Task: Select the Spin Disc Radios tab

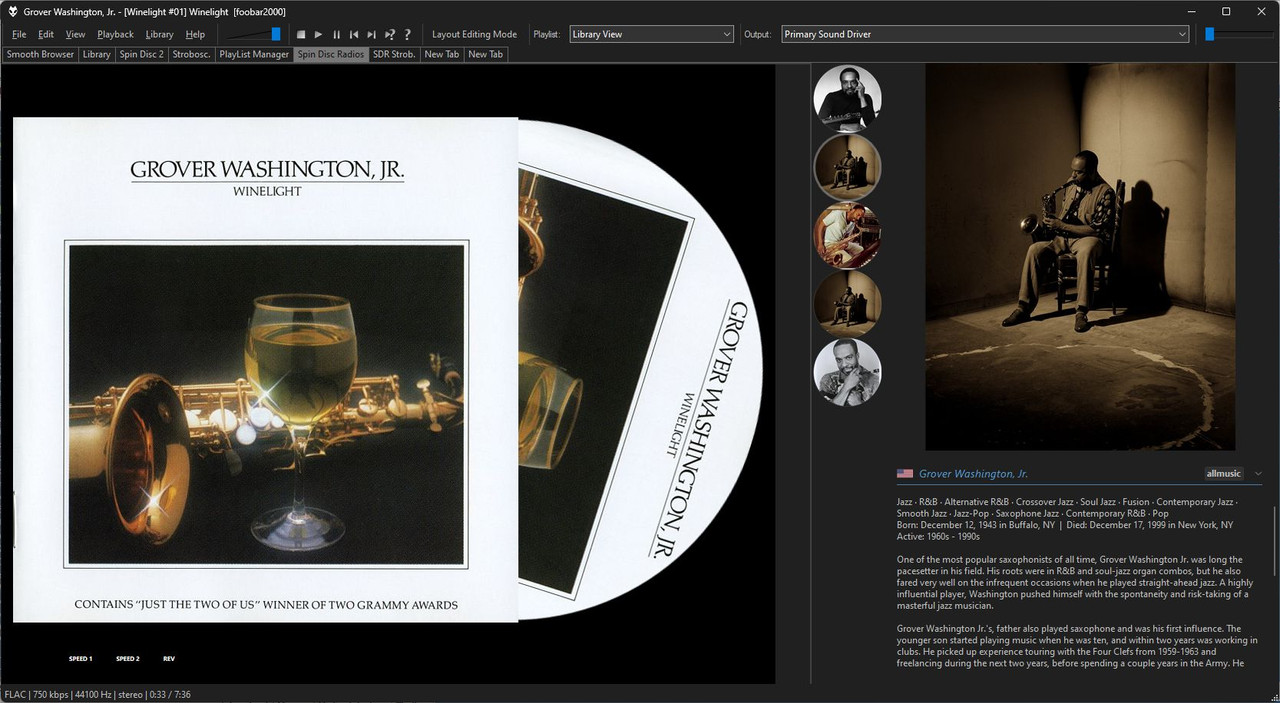Action: click(331, 54)
